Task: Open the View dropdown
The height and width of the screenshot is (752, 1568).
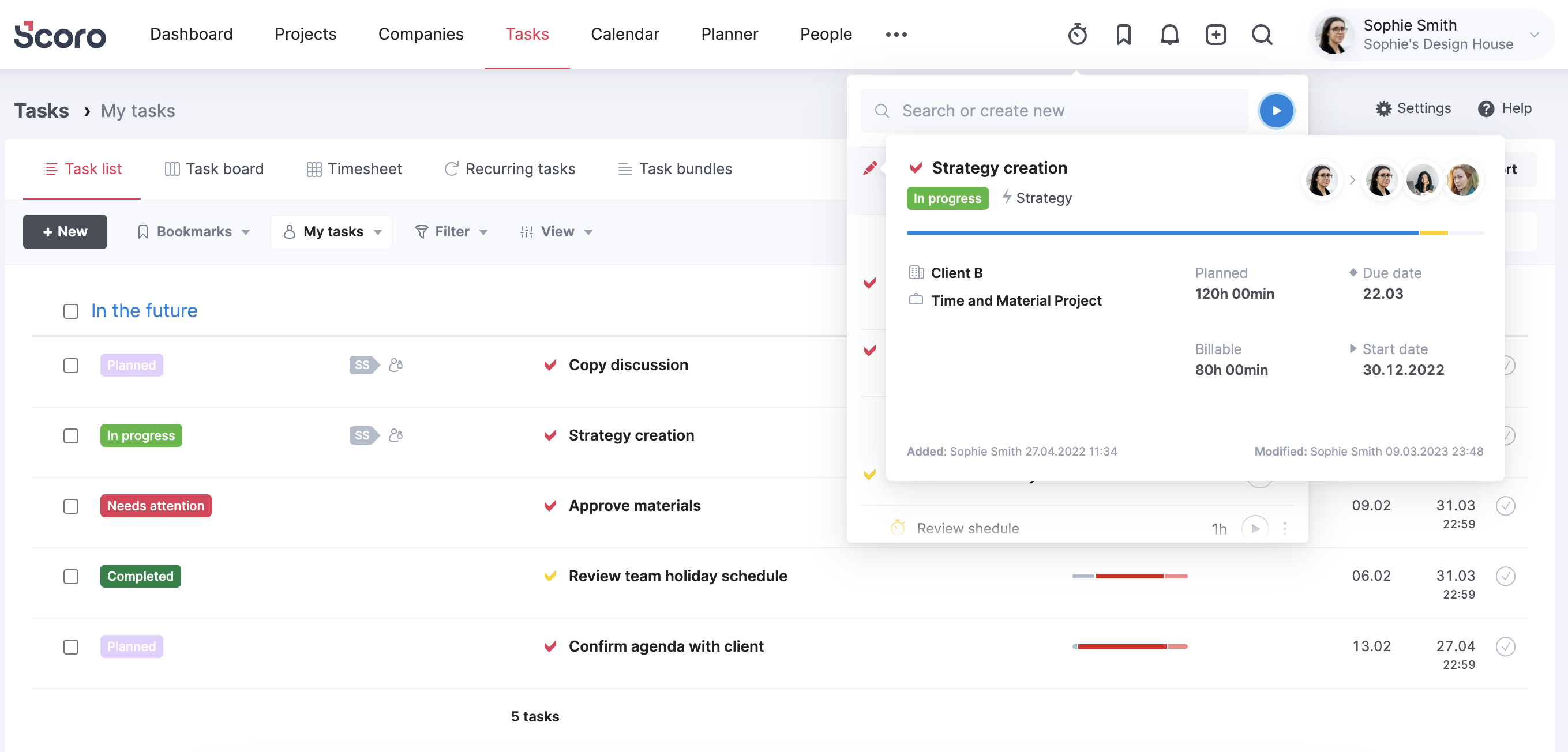Action: pyautogui.click(x=556, y=232)
